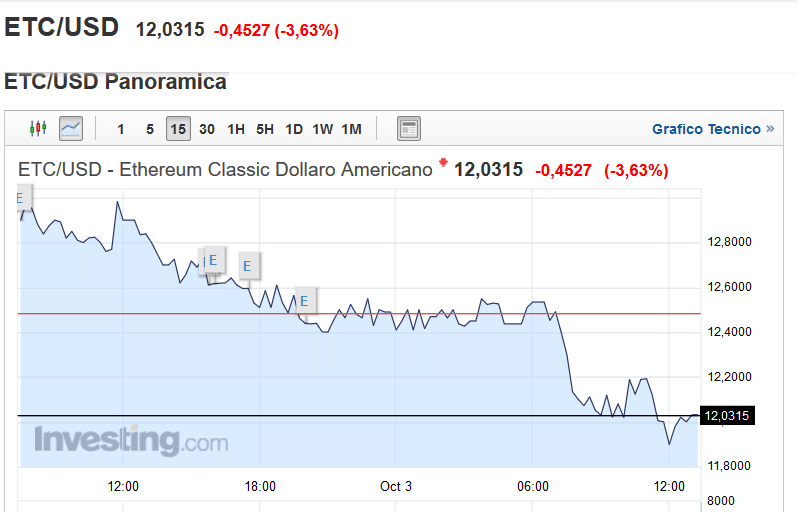Click the red down arrow beside the price
The width and height of the screenshot is (797, 512).
(x=443, y=163)
